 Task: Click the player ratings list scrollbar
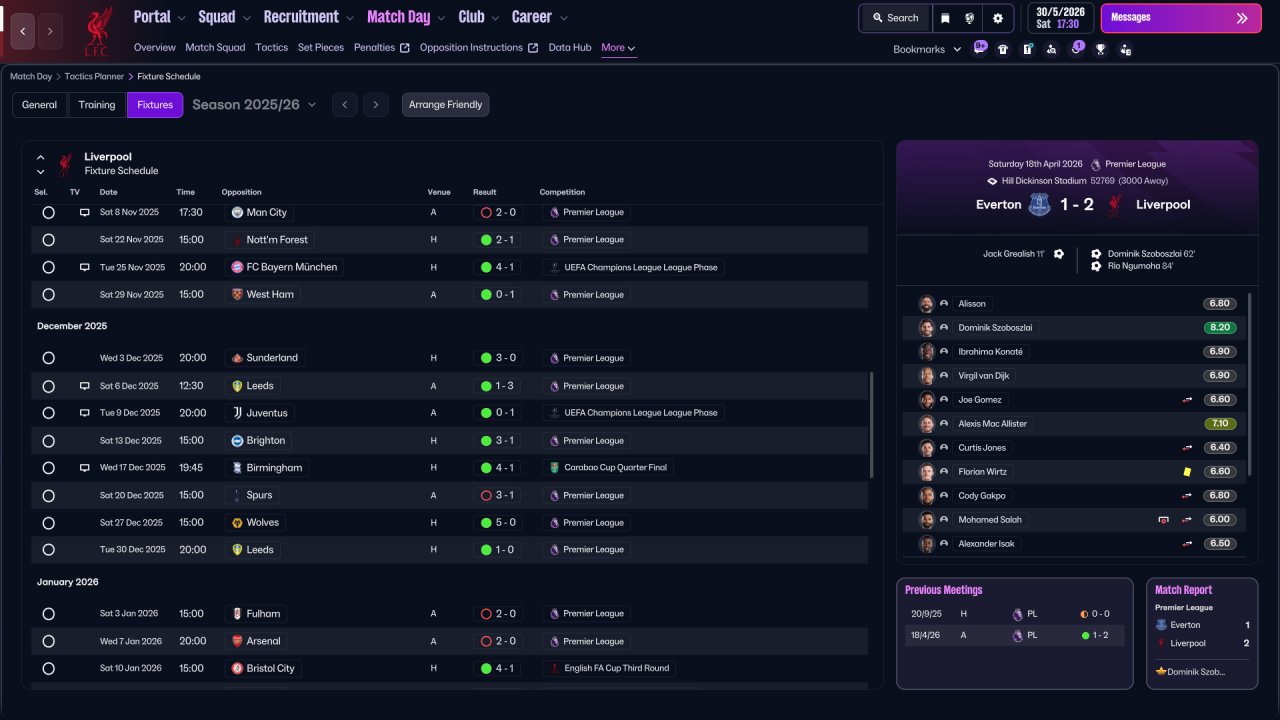pyautogui.click(x=1250, y=385)
